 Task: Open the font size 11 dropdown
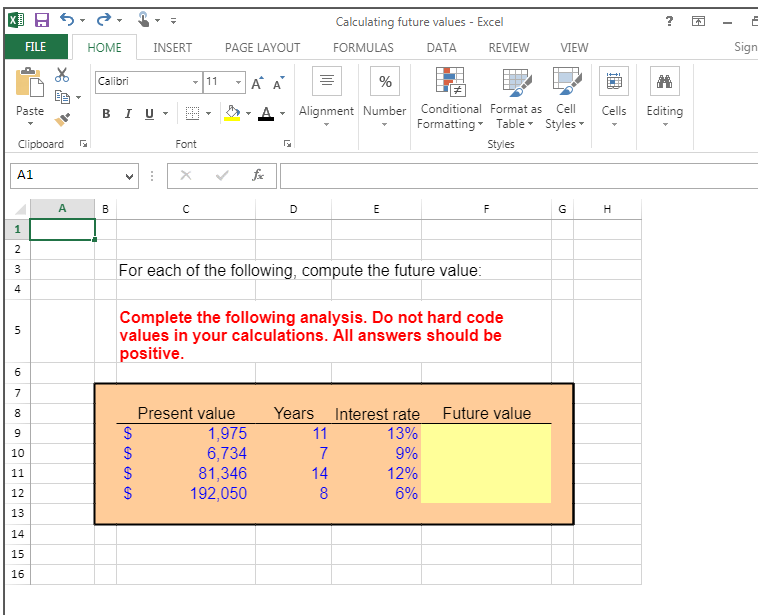(238, 82)
